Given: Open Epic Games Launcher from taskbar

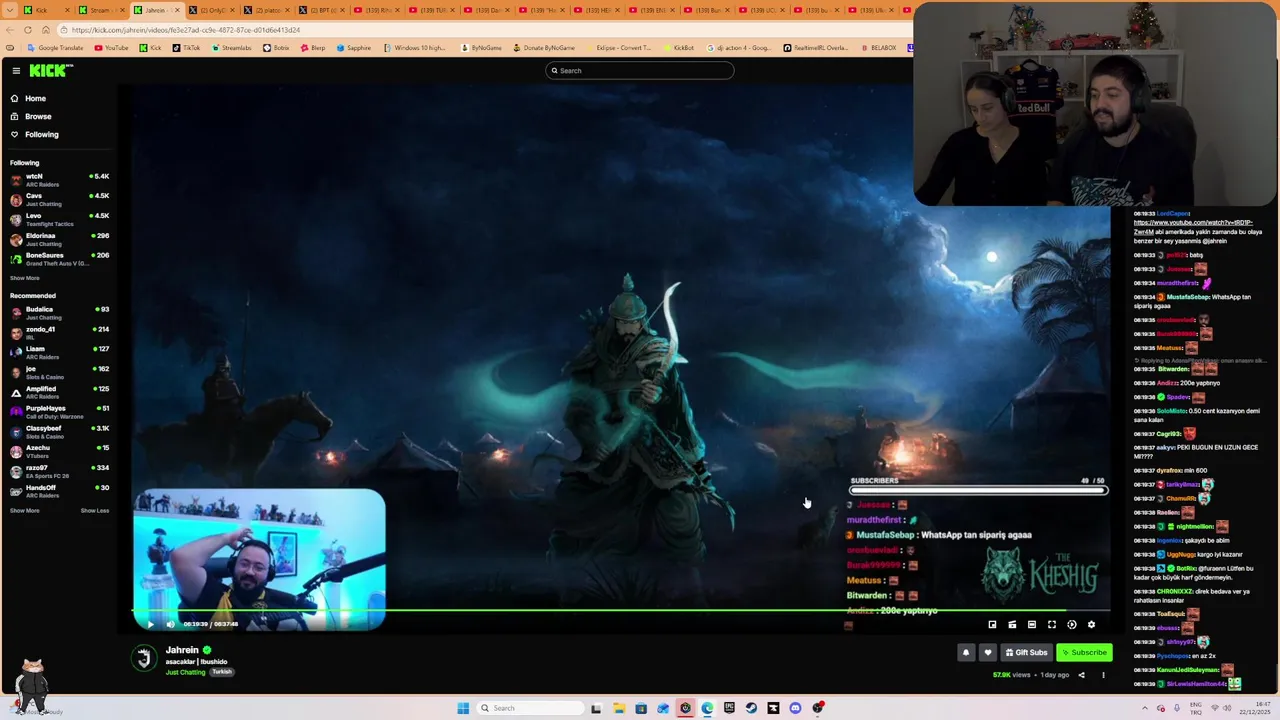Looking at the screenshot, I should 729,708.
